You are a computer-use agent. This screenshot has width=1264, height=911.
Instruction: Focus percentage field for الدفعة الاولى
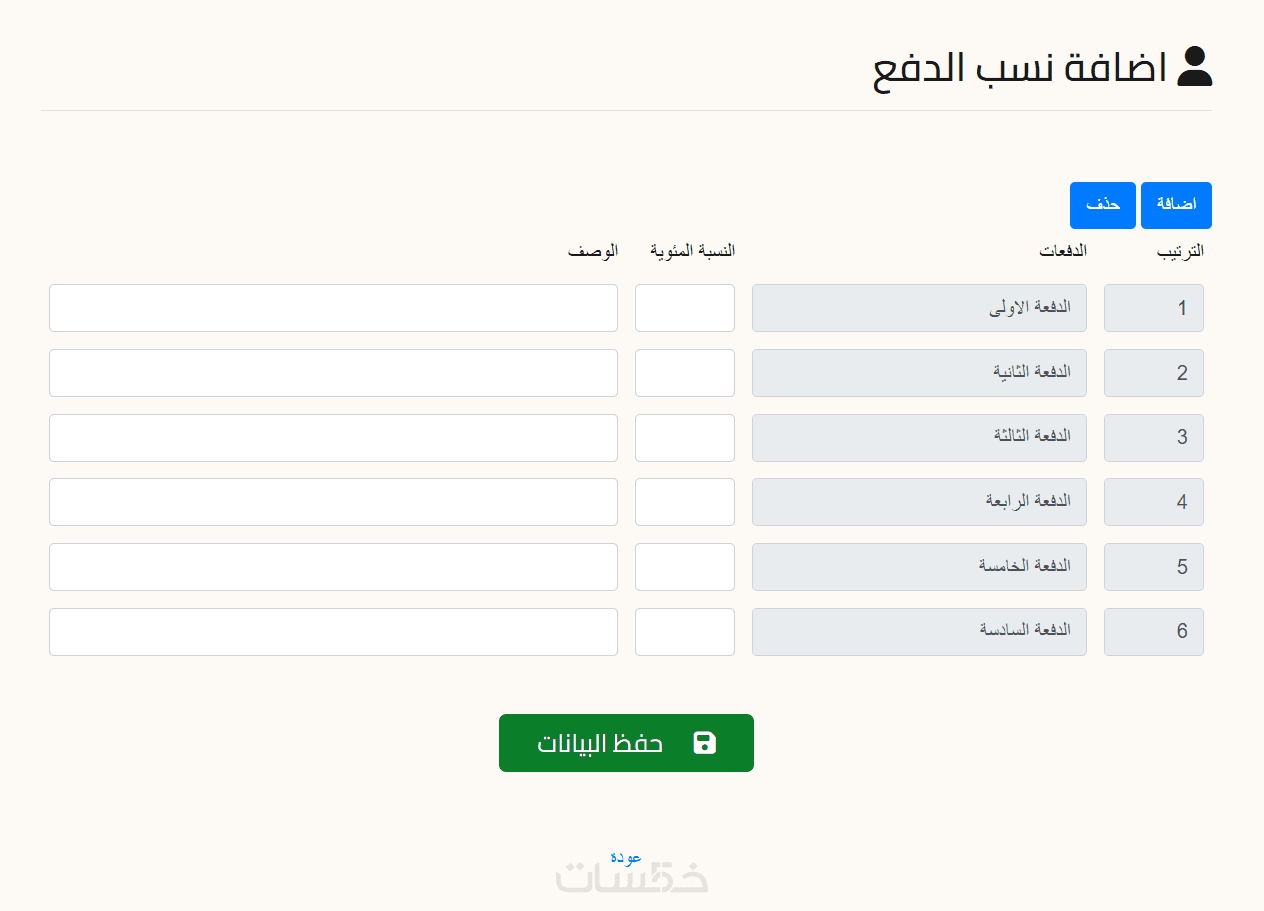(x=685, y=308)
